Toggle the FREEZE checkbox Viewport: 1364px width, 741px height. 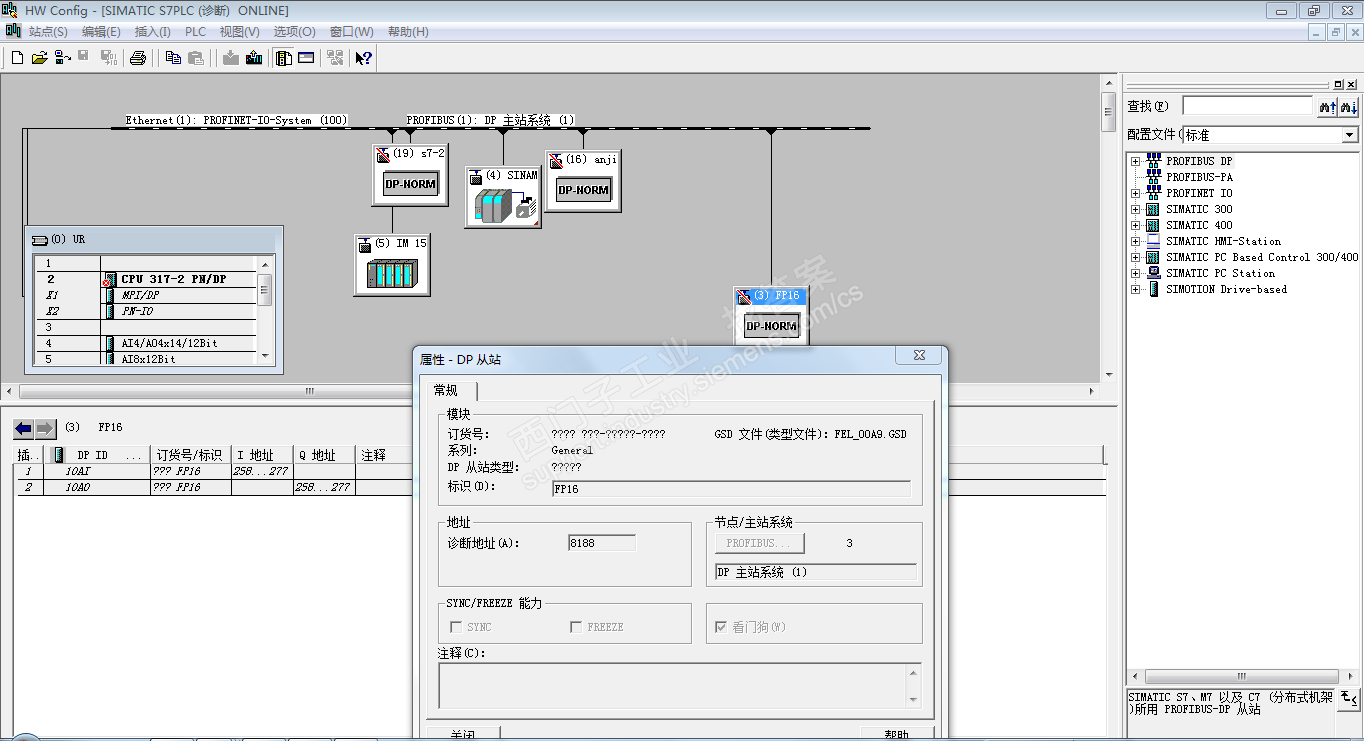tap(576, 627)
